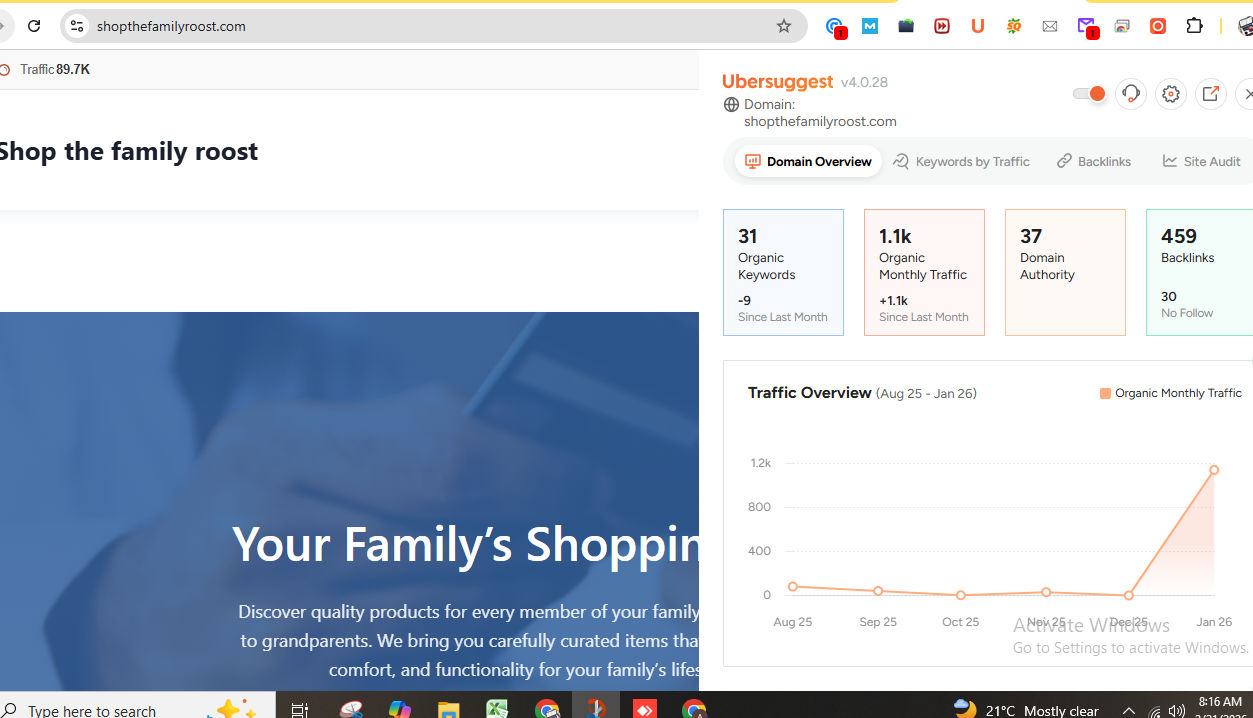Switch to the Site Audit tab
The width and height of the screenshot is (1253, 718).
[1201, 161]
